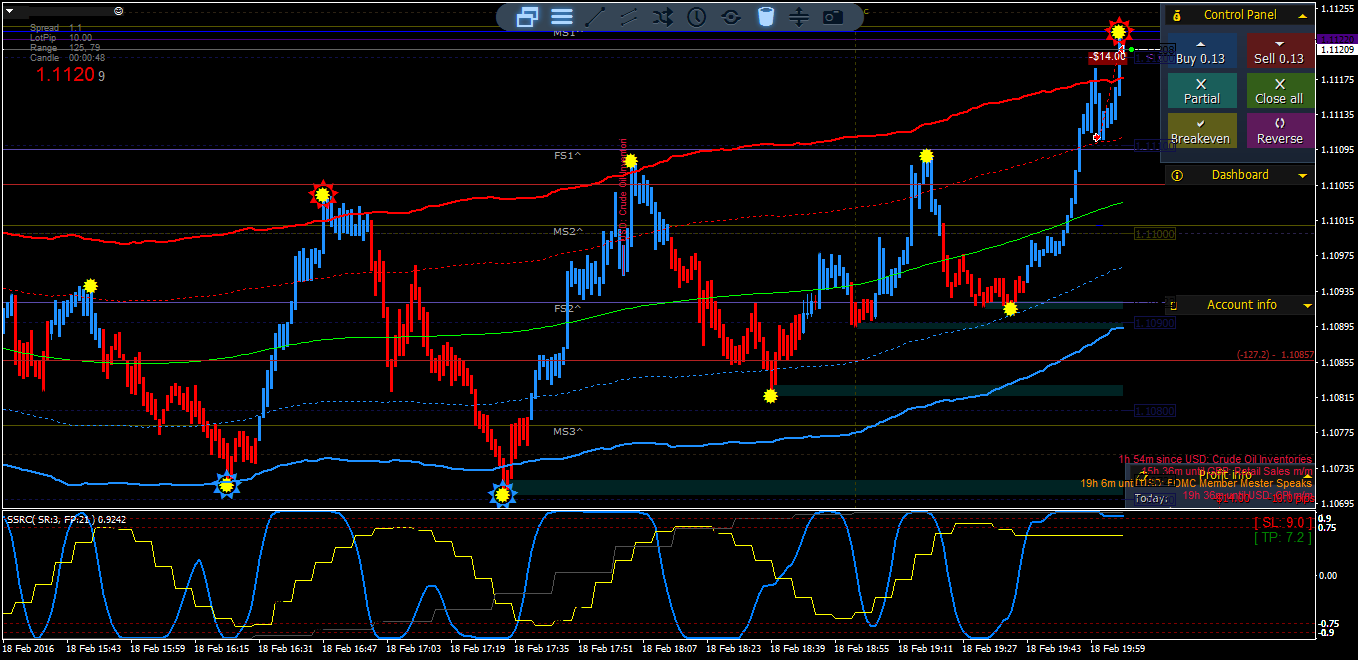Click the cascade windows icon in floating toolbar

pyautogui.click(x=528, y=16)
